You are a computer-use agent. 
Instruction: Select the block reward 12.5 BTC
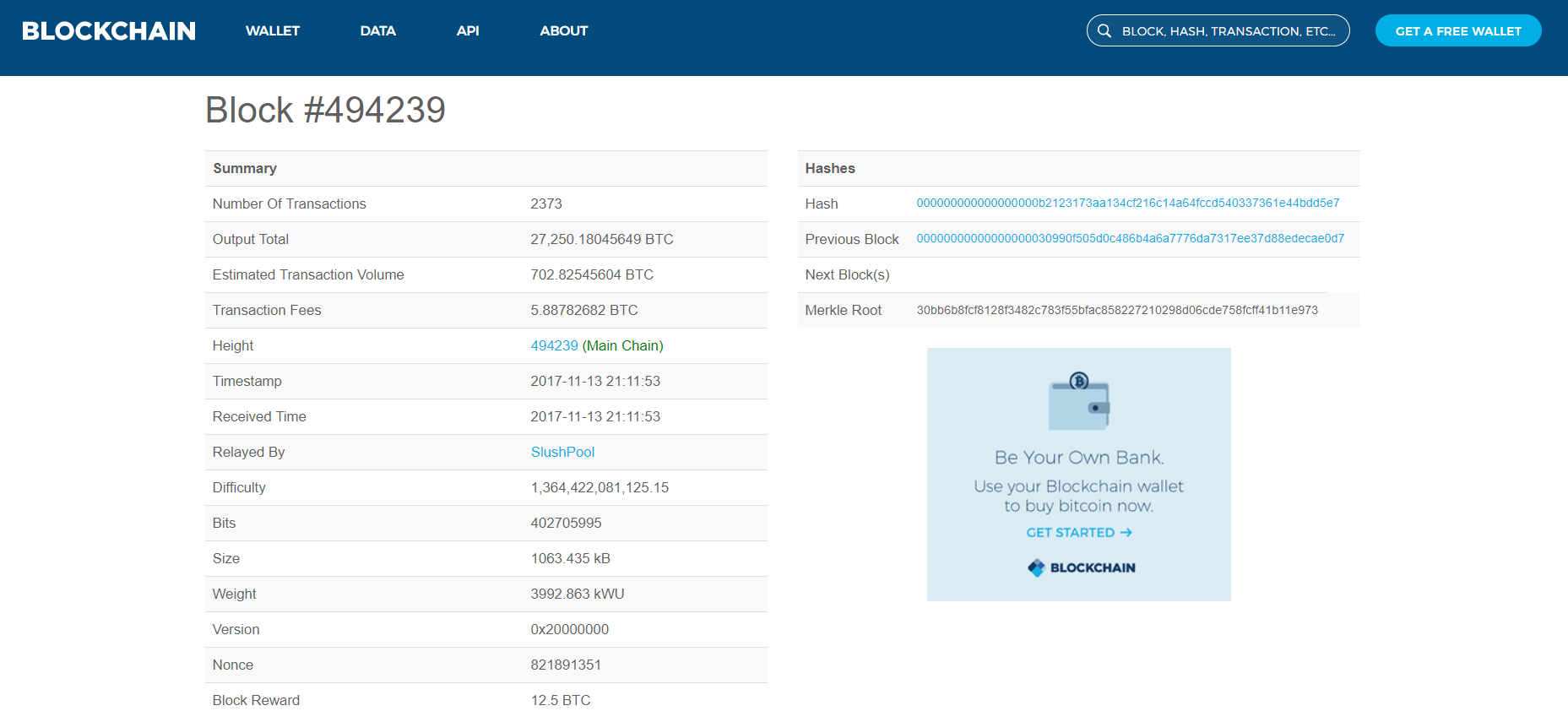561,700
